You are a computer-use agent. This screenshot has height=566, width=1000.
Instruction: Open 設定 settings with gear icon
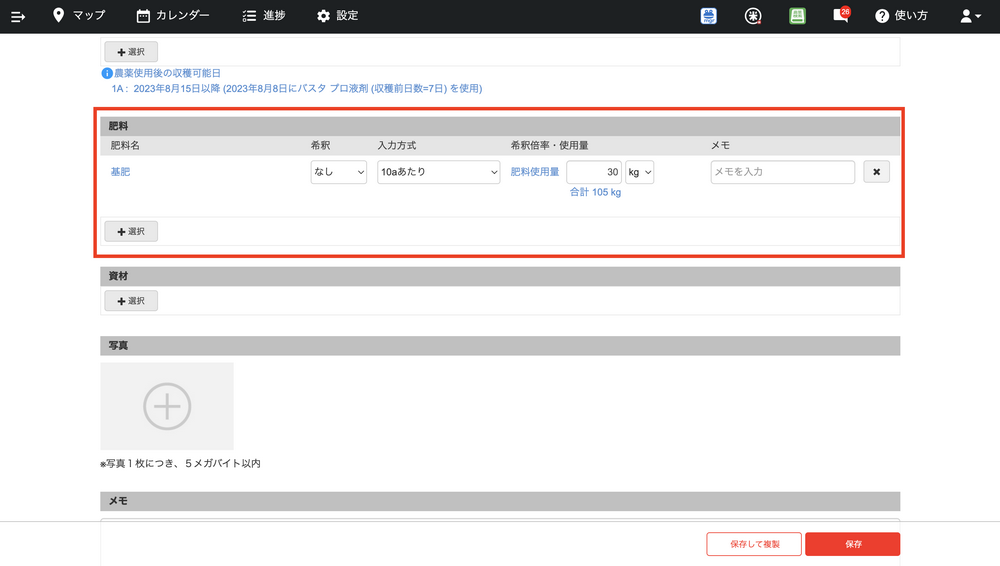click(337, 16)
